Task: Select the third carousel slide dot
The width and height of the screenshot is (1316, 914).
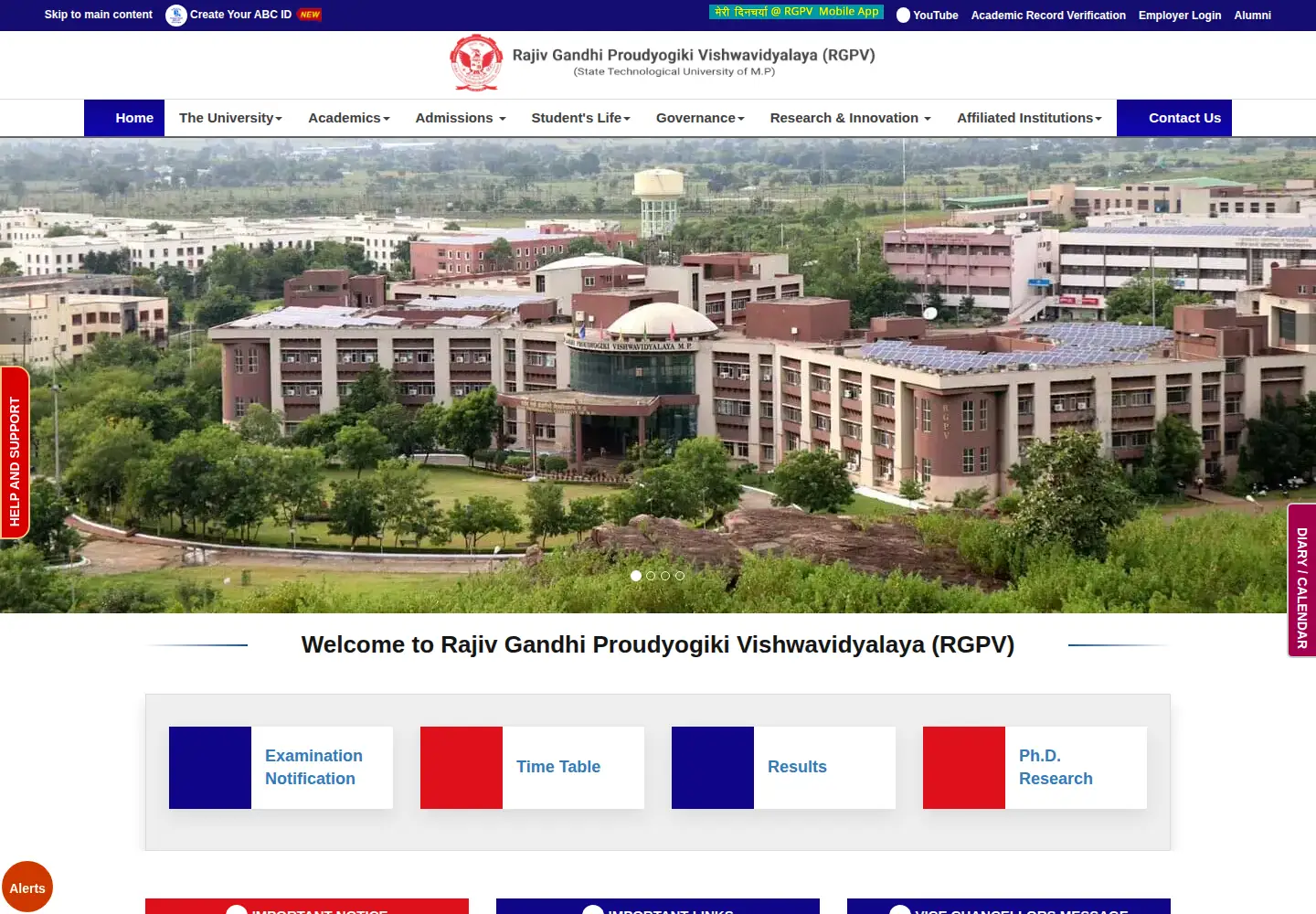Action: tap(665, 576)
